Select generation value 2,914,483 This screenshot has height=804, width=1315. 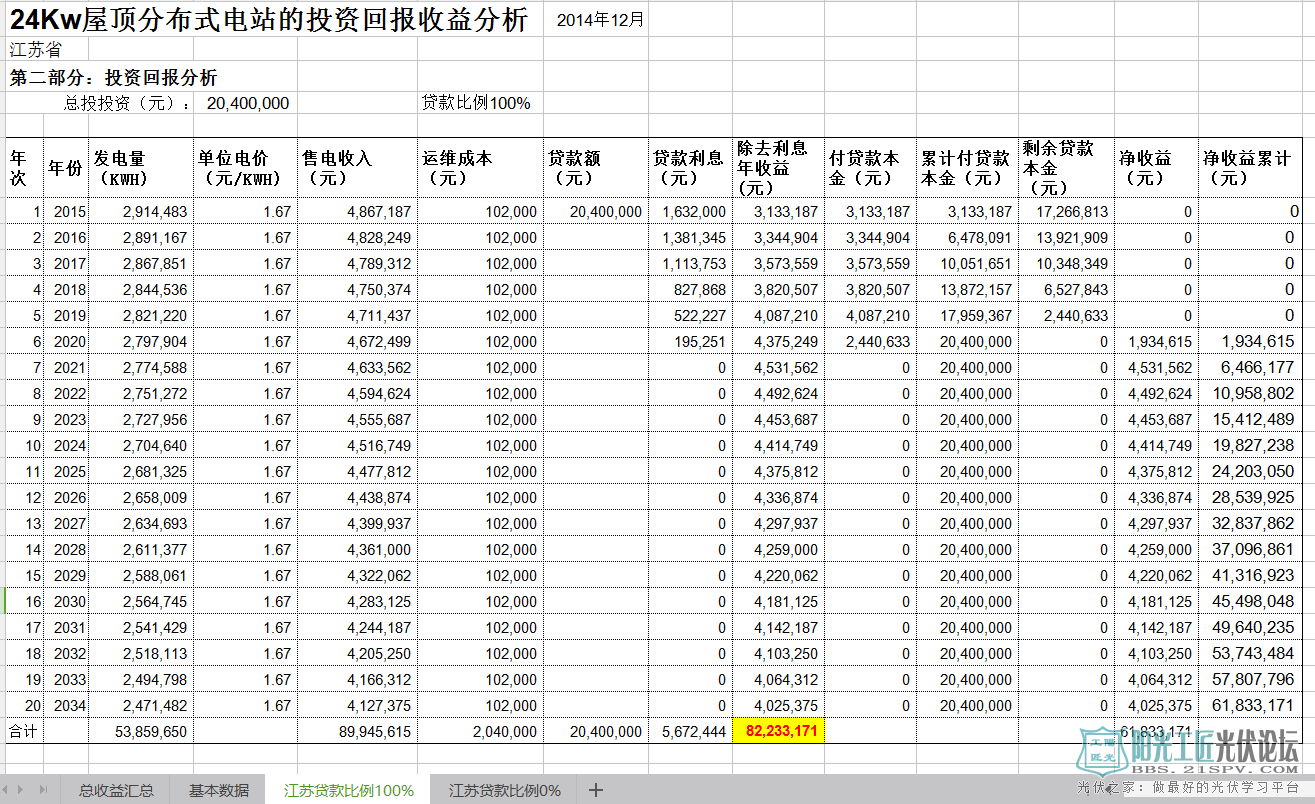point(141,212)
